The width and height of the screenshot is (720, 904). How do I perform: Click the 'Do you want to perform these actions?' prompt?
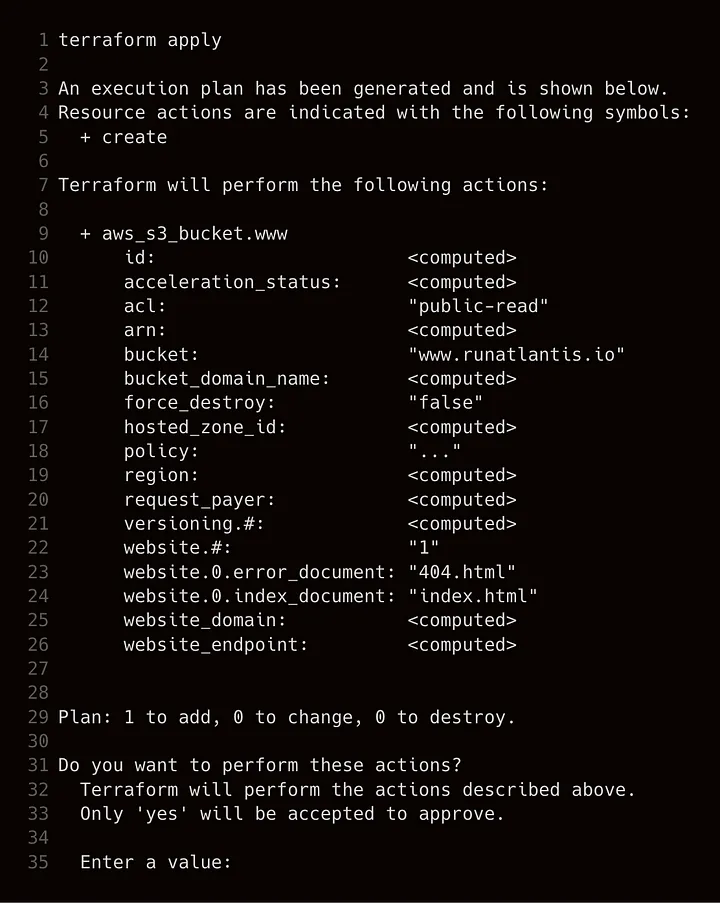[x=260, y=765]
